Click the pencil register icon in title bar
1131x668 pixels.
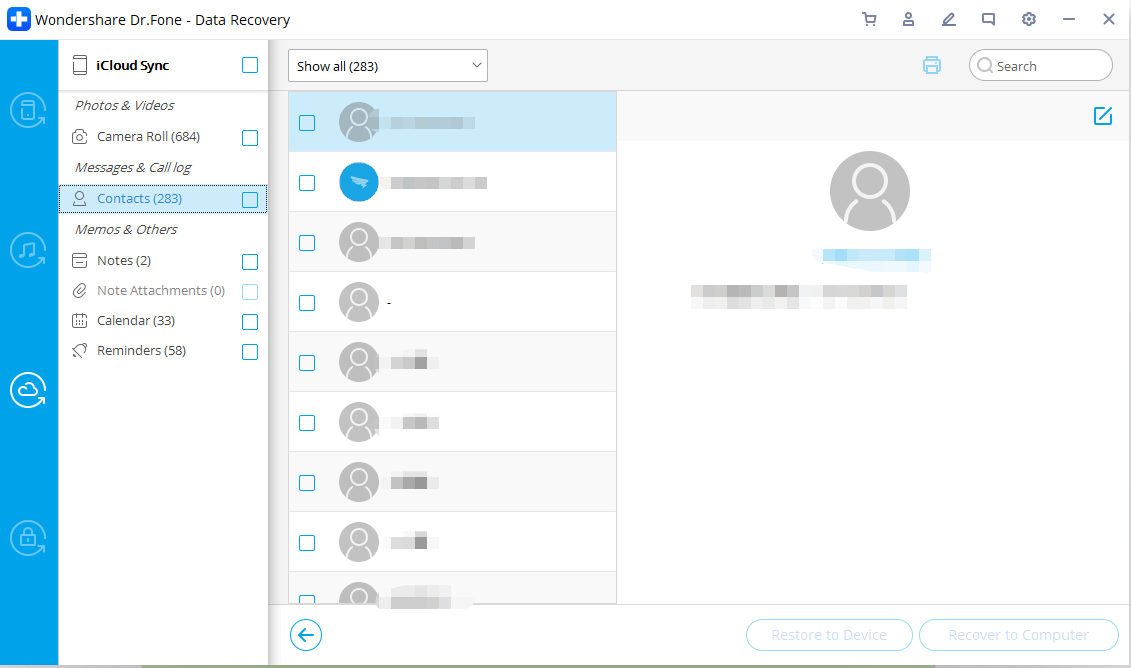click(x=949, y=19)
